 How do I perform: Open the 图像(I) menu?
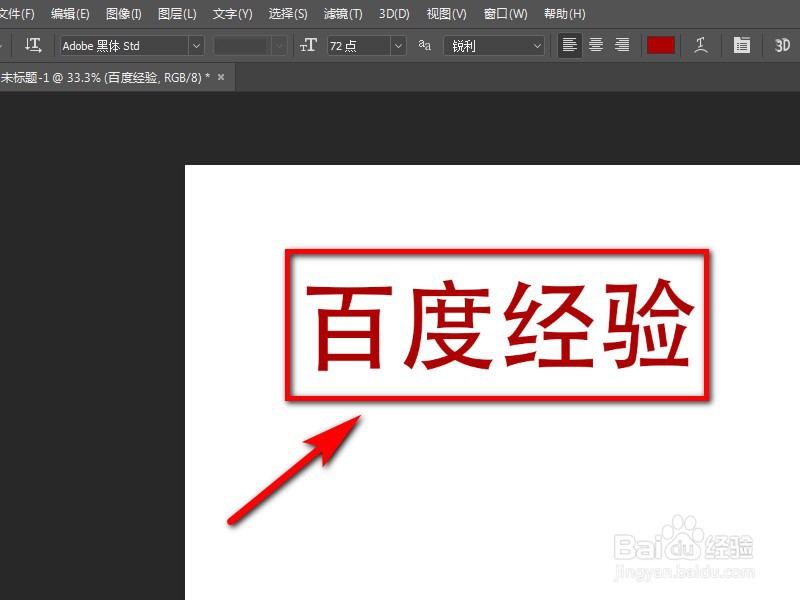[x=124, y=14]
